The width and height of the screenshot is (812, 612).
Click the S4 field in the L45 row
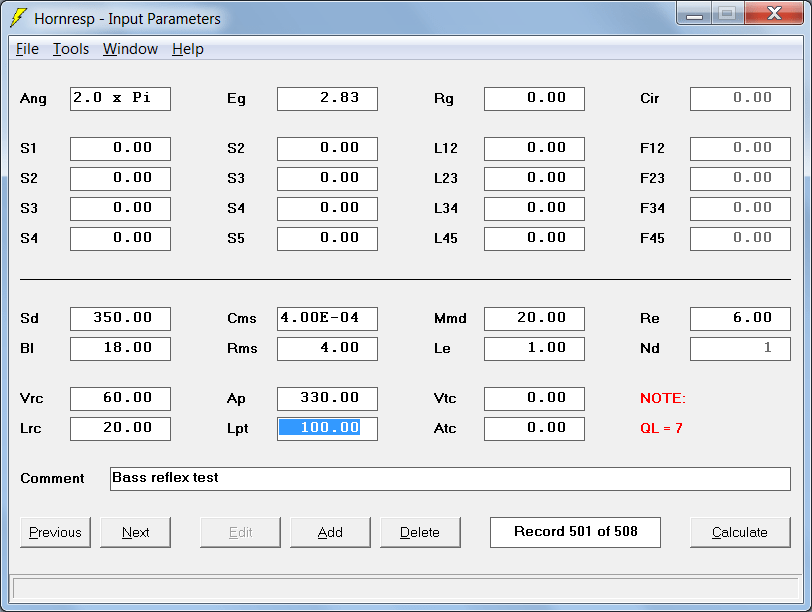(120, 239)
